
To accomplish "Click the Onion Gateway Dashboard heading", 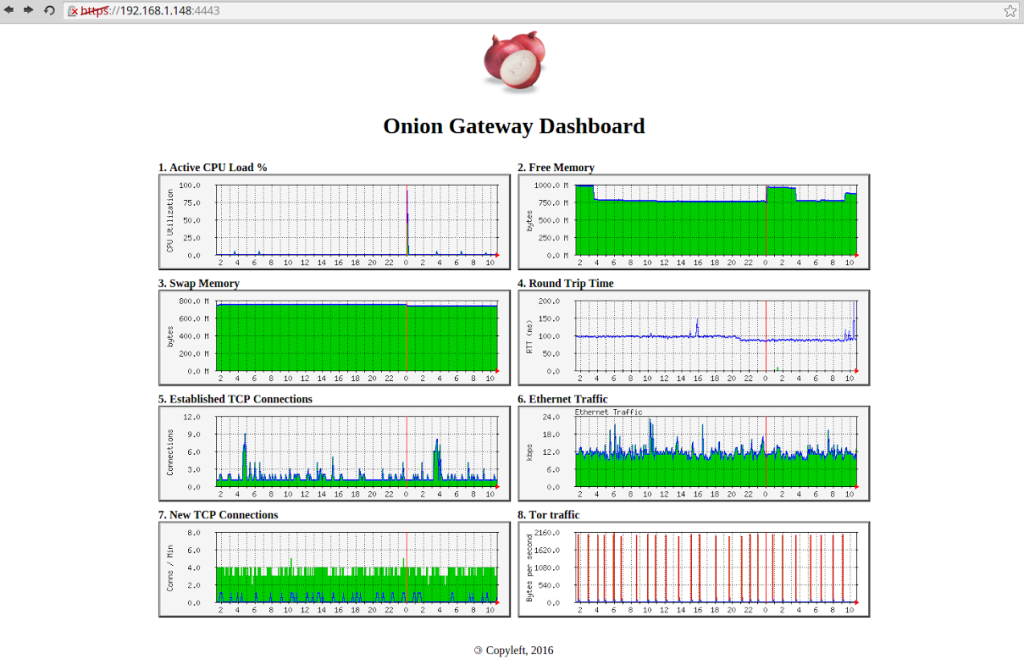I will 514,126.
